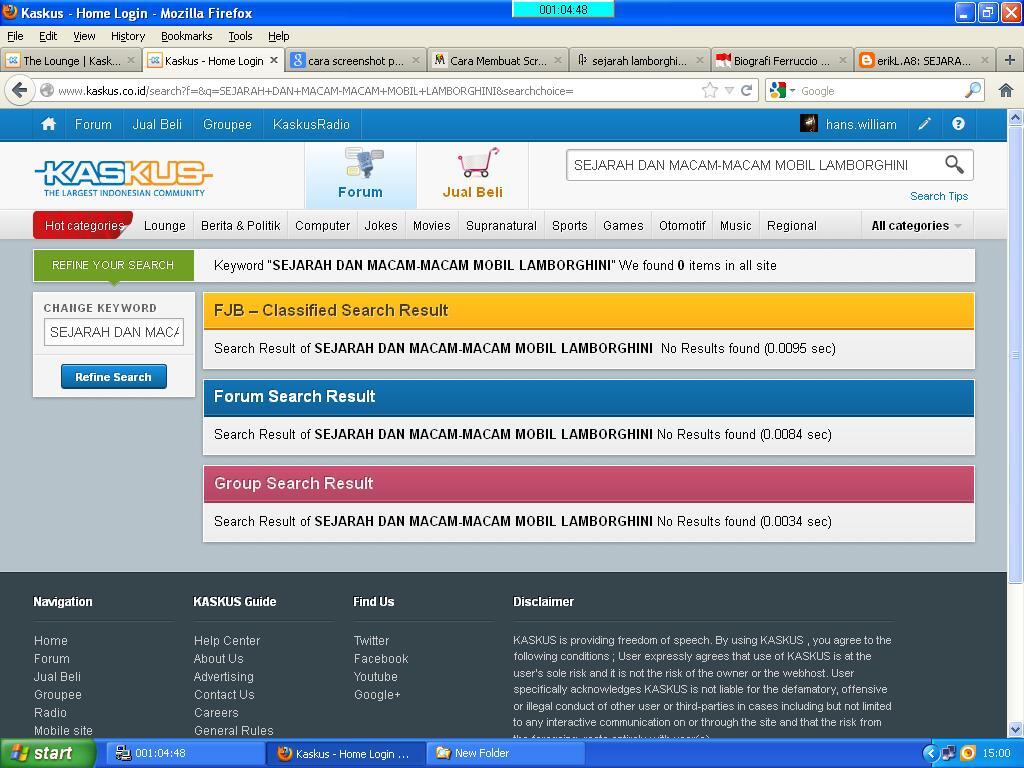Viewport: 1024px width, 768px height.
Task: Open Google search engine dropdown
Action: (782, 91)
